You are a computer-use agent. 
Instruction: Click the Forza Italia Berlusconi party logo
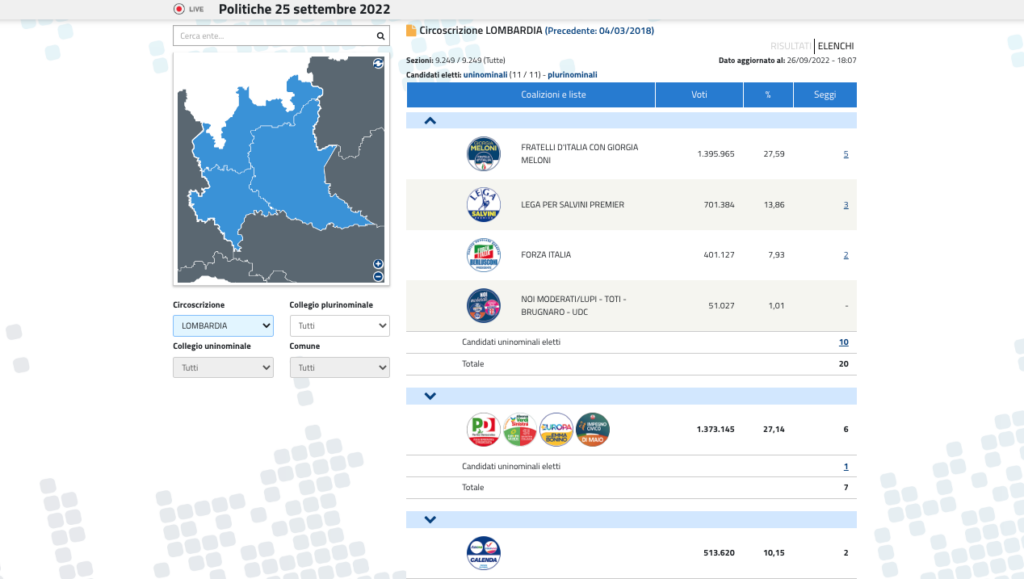[483, 255]
